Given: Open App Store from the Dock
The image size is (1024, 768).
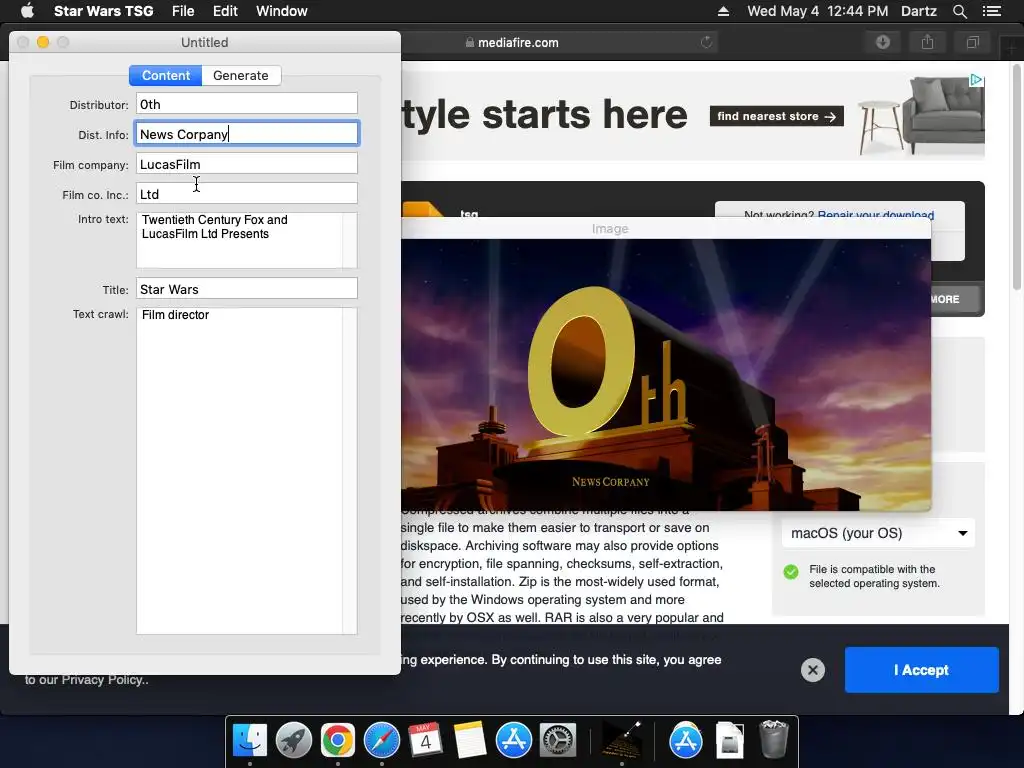Looking at the screenshot, I should click(x=513, y=741).
